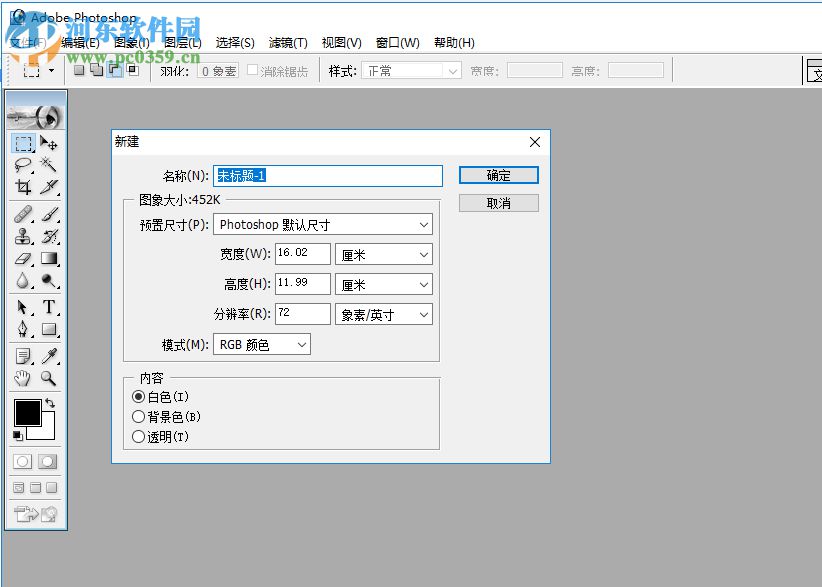Open the 模式 dropdown showing RGB 颜色

[262, 343]
